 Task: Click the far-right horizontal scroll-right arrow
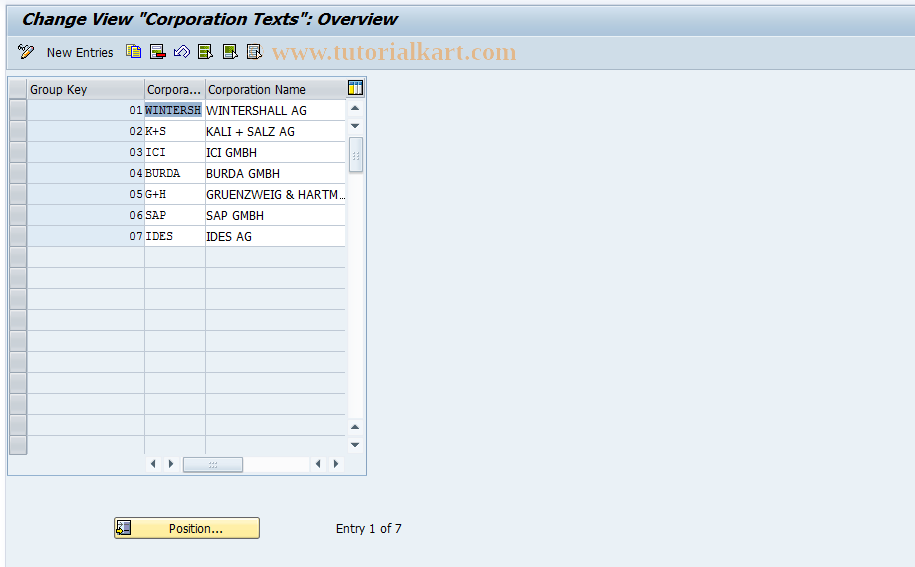336,464
